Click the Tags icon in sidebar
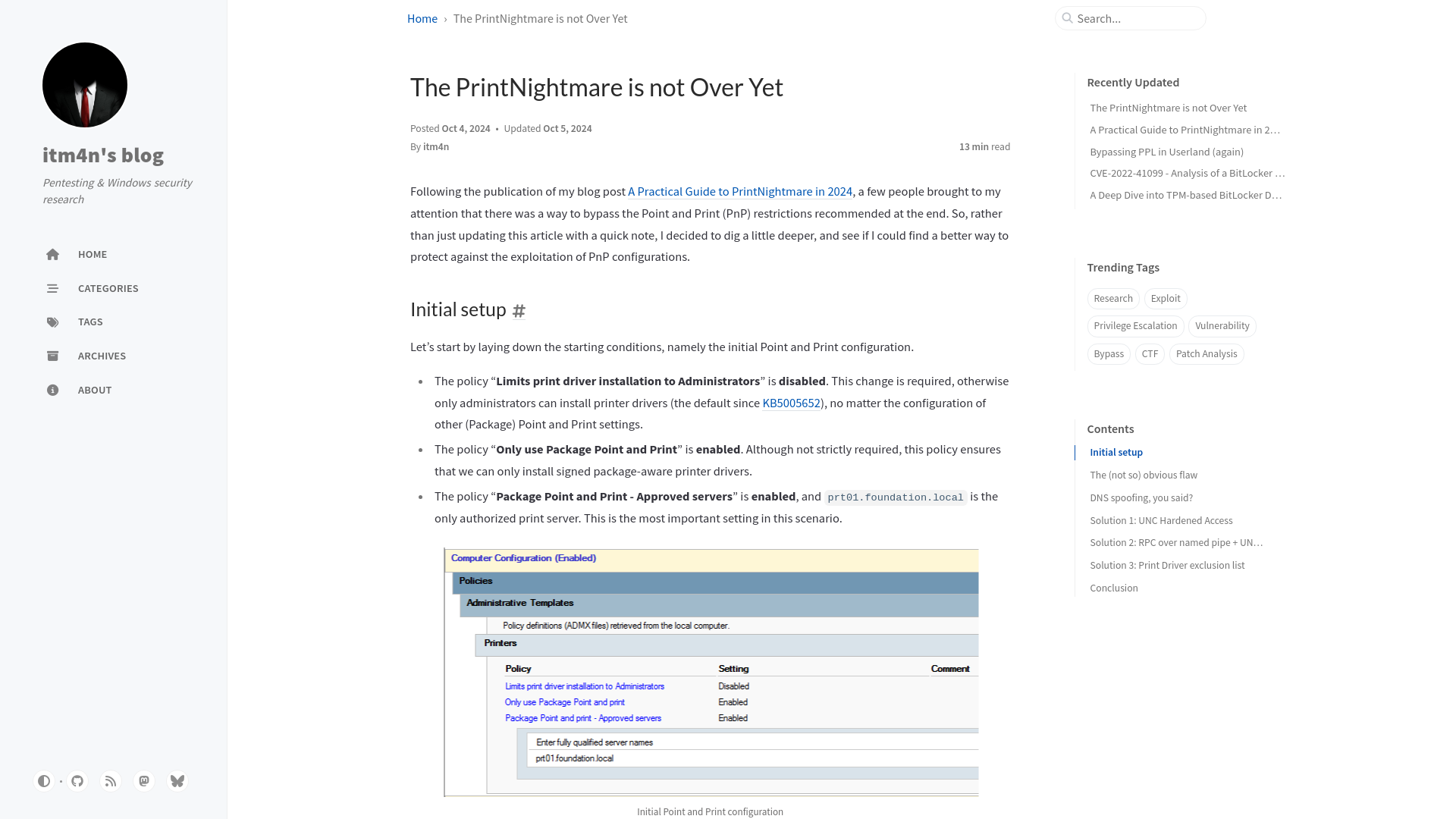This screenshot has height=819, width=1456. [x=52, y=322]
